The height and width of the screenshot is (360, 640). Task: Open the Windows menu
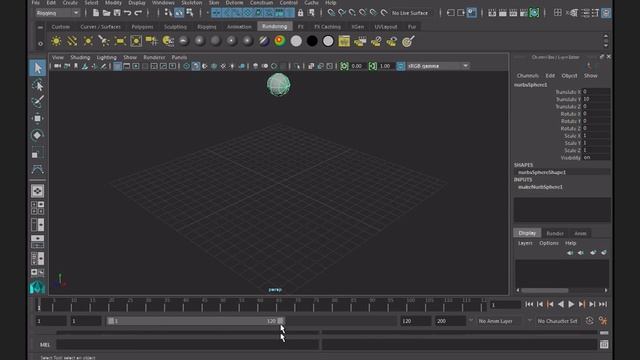click(x=163, y=3)
